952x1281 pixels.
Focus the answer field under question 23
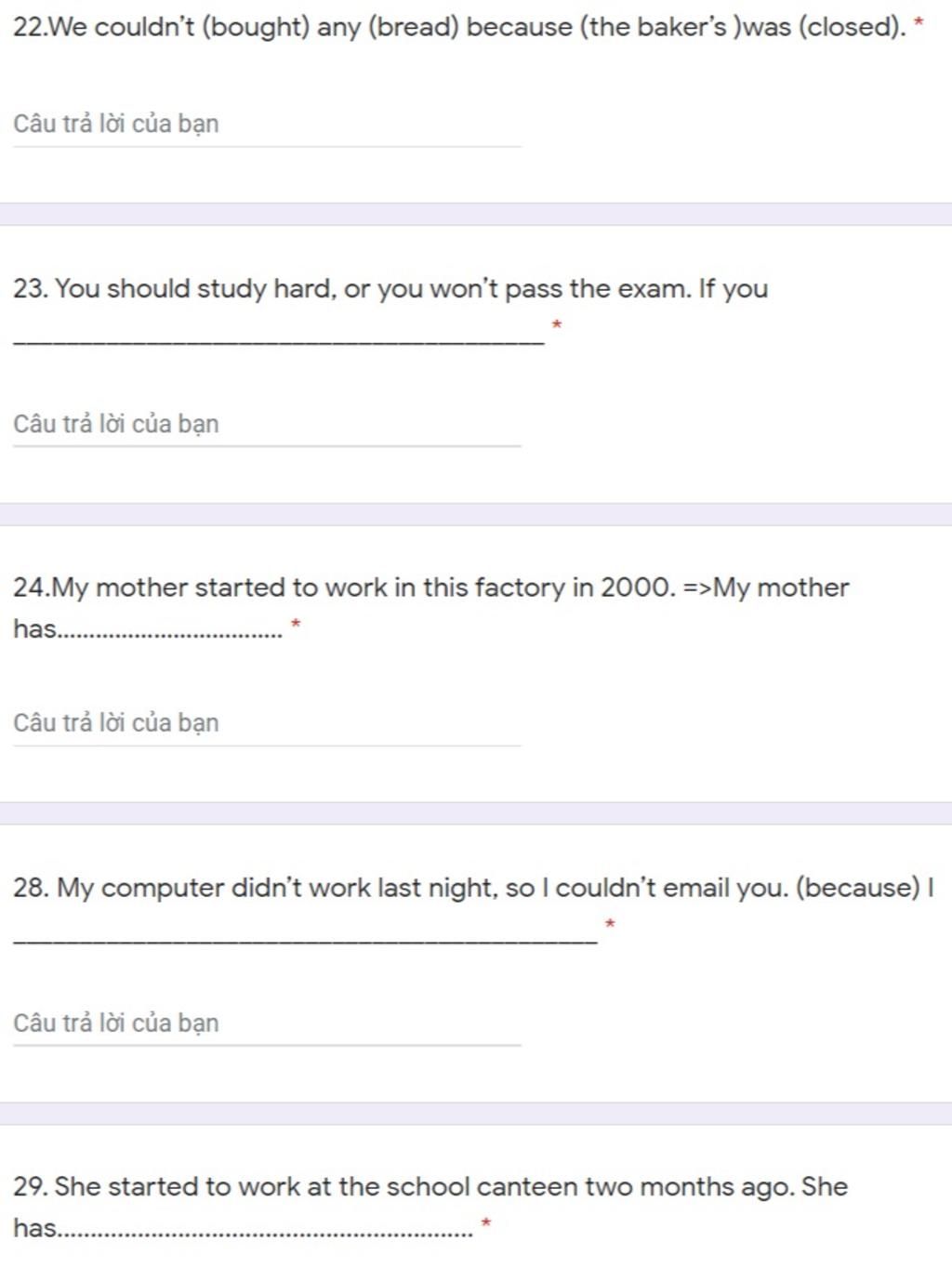point(267,425)
